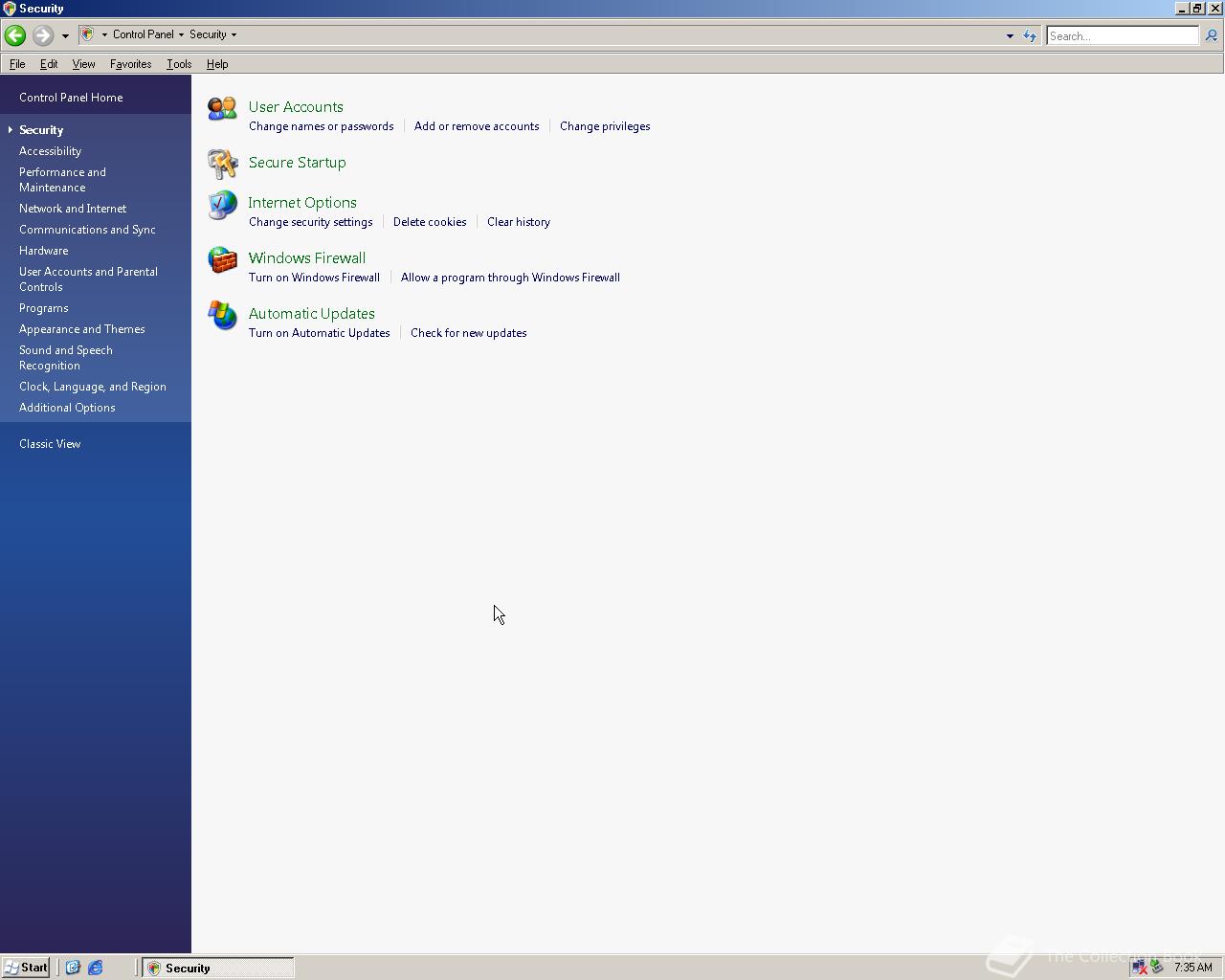Open the Edit menu
Image resolution: width=1225 pixels, height=980 pixels.
[x=49, y=64]
